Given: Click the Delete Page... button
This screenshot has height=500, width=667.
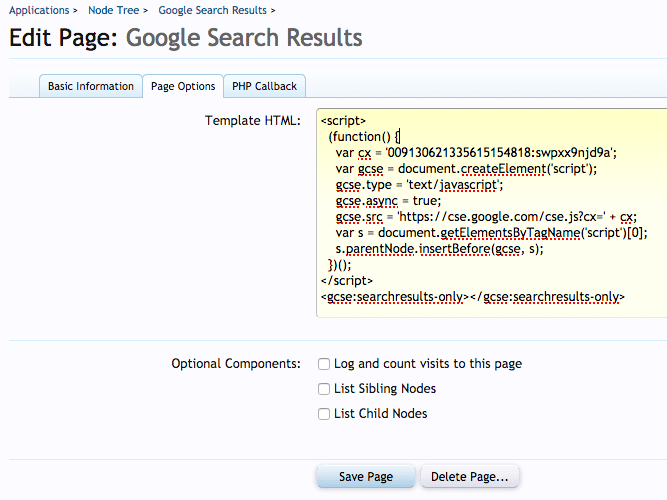Looking at the screenshot, I should [x=470, y=477].
